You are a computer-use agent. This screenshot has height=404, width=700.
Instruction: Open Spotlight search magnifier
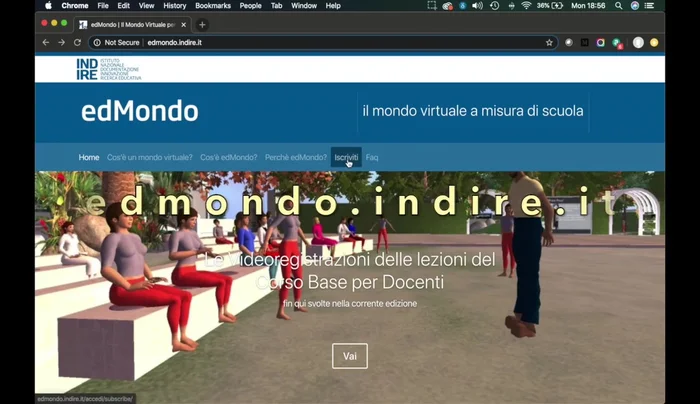(618, 6)
